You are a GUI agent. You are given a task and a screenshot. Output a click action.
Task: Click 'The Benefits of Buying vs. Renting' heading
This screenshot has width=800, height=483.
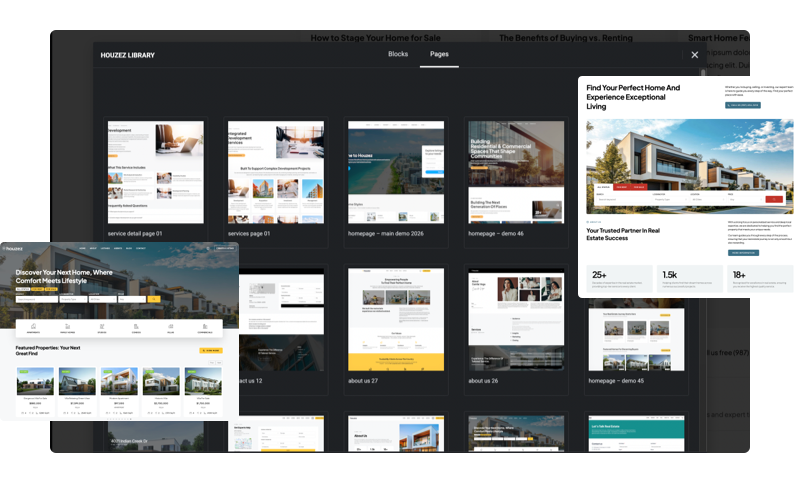566,38
